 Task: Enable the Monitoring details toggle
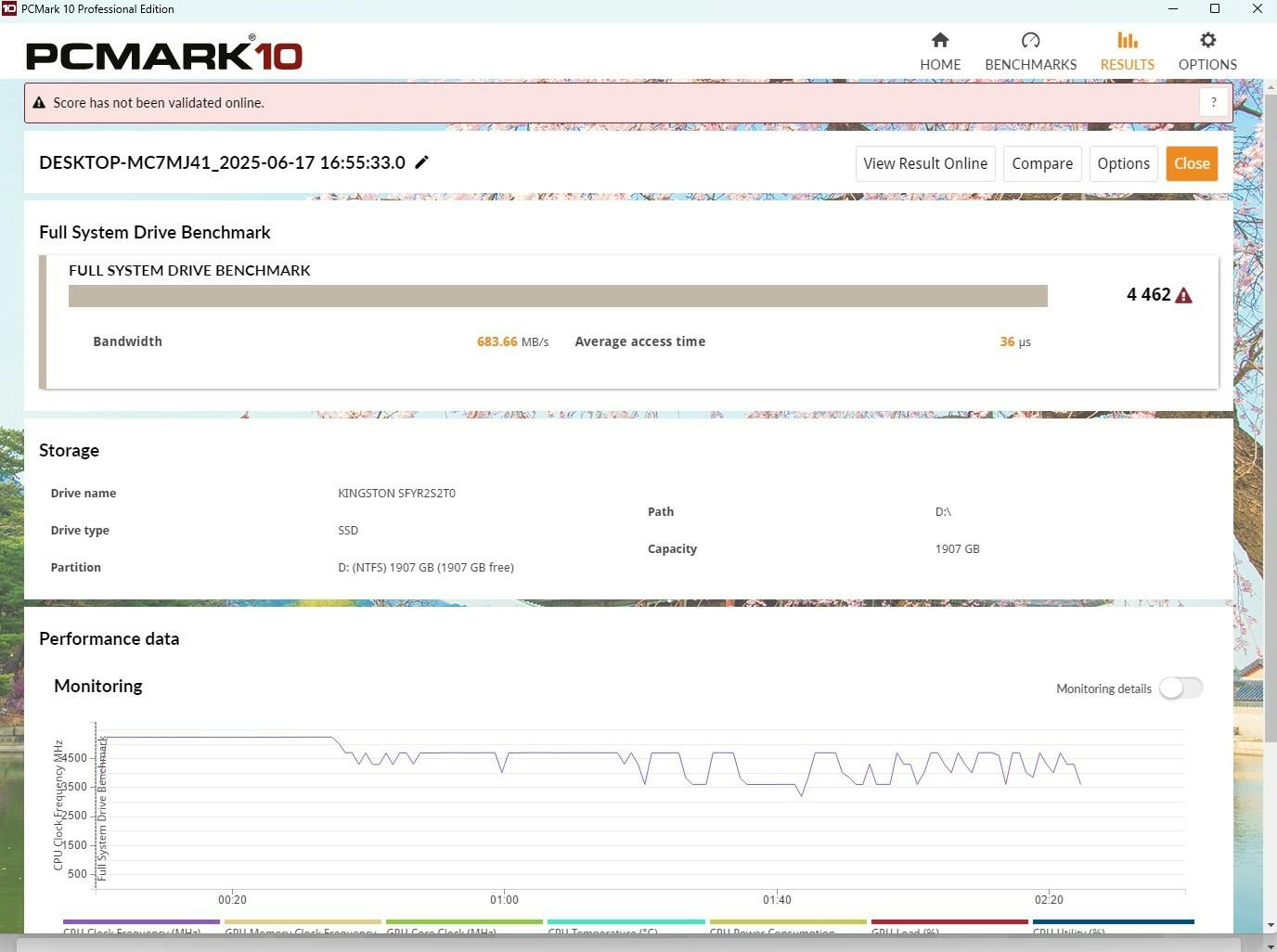click(x=1180, y=688)
